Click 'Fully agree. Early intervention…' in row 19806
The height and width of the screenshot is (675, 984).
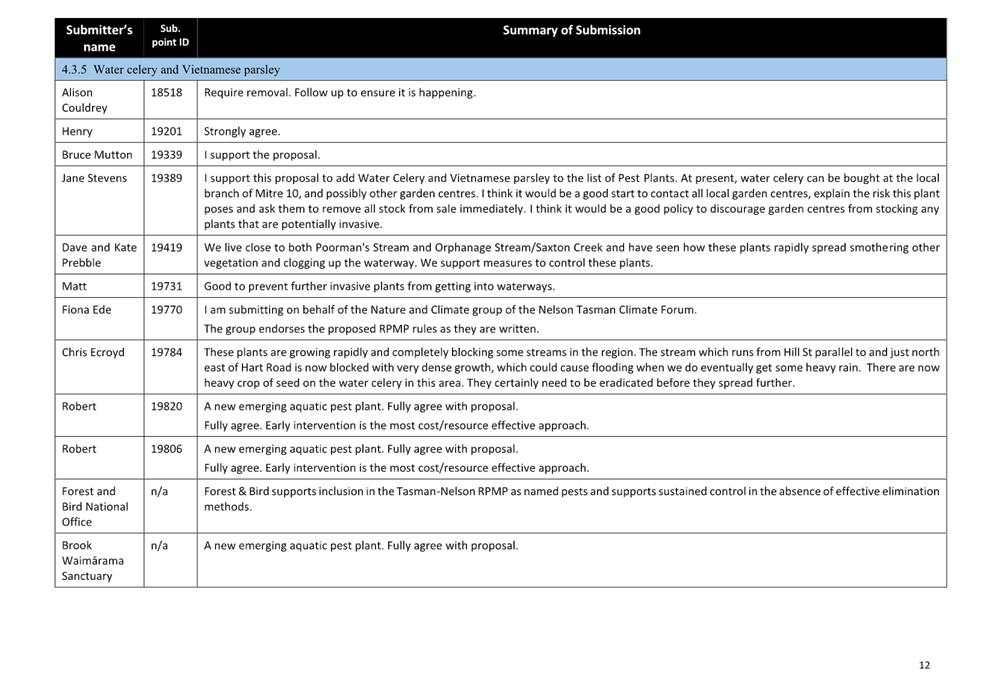(x=396, y=468)
